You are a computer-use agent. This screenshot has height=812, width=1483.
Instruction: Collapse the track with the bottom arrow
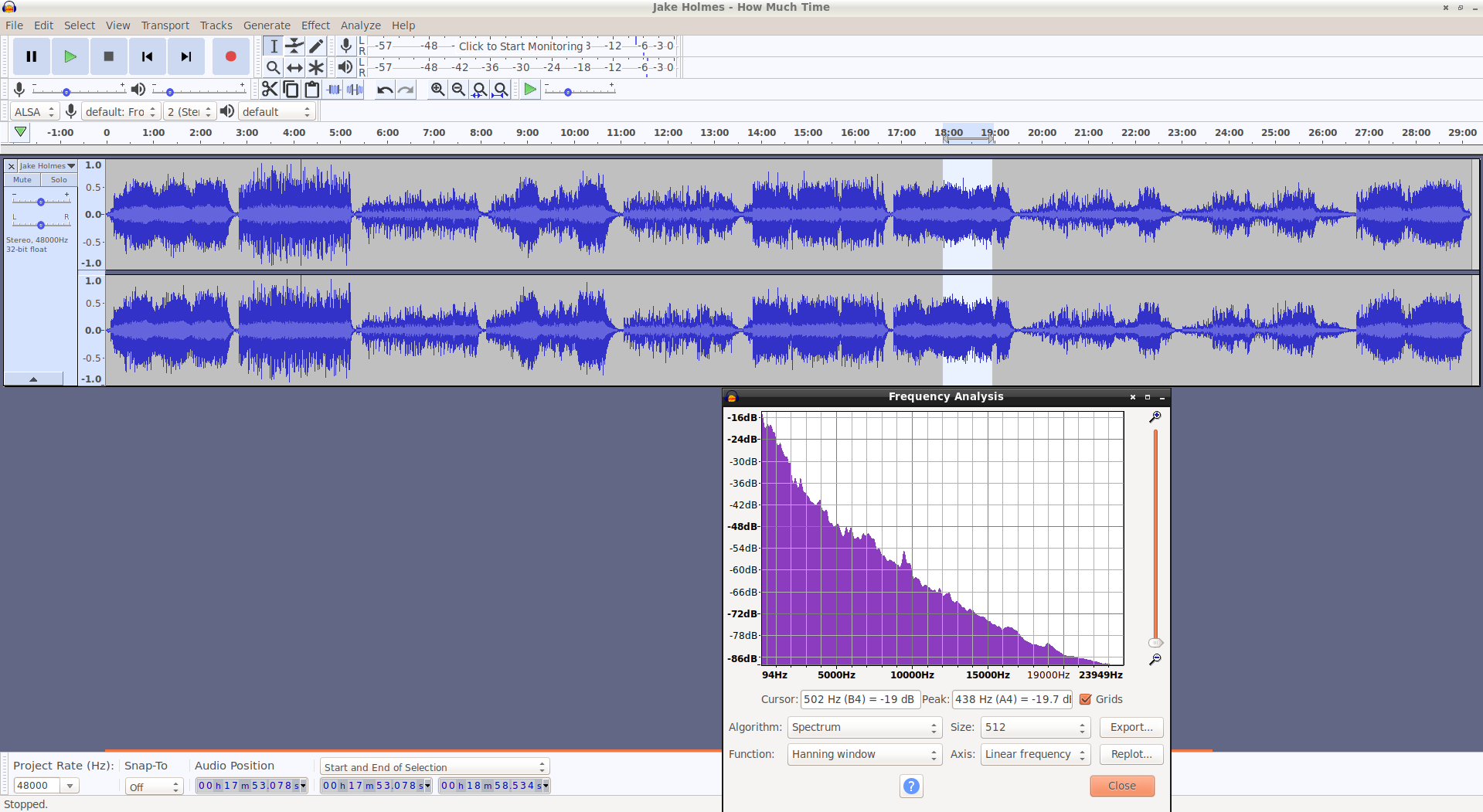33,379
